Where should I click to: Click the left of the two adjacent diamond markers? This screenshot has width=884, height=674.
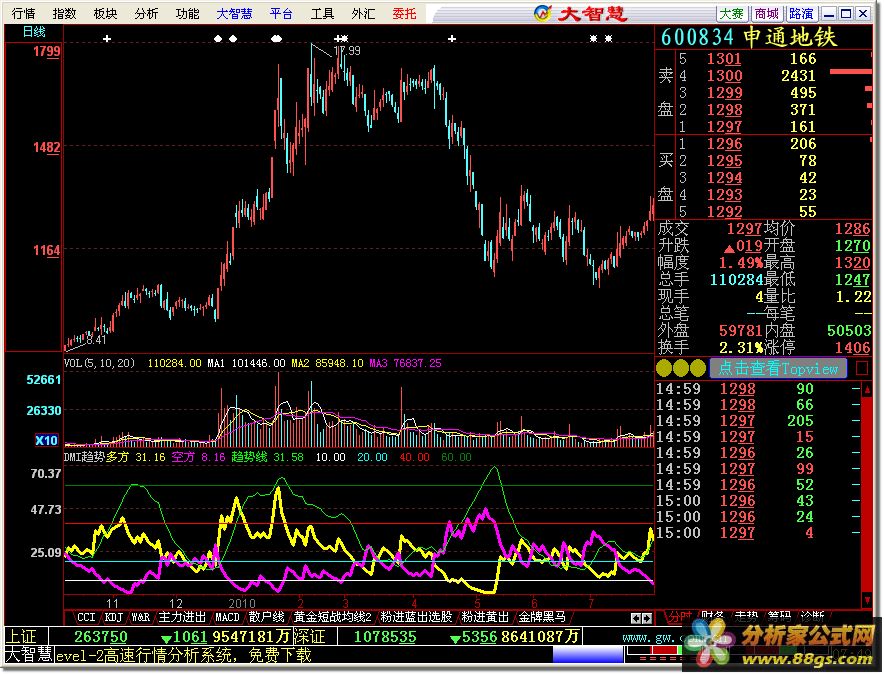[218, 39]
